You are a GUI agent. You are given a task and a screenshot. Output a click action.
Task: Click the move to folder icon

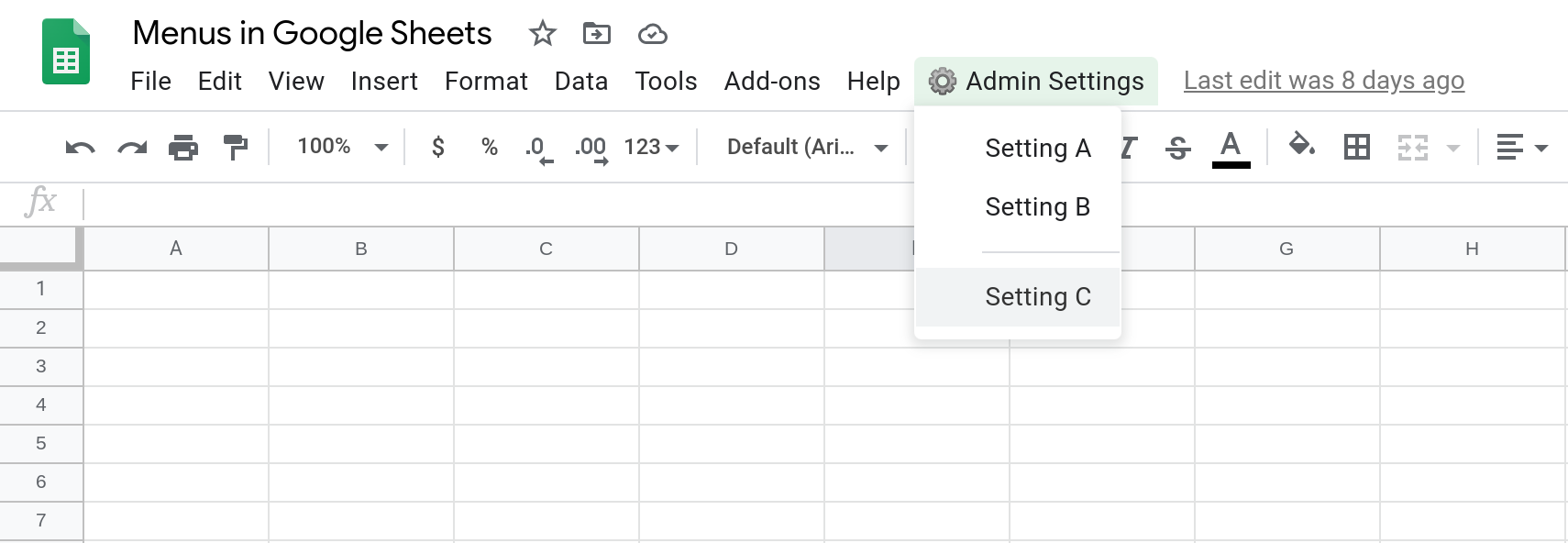click(597, 34)
